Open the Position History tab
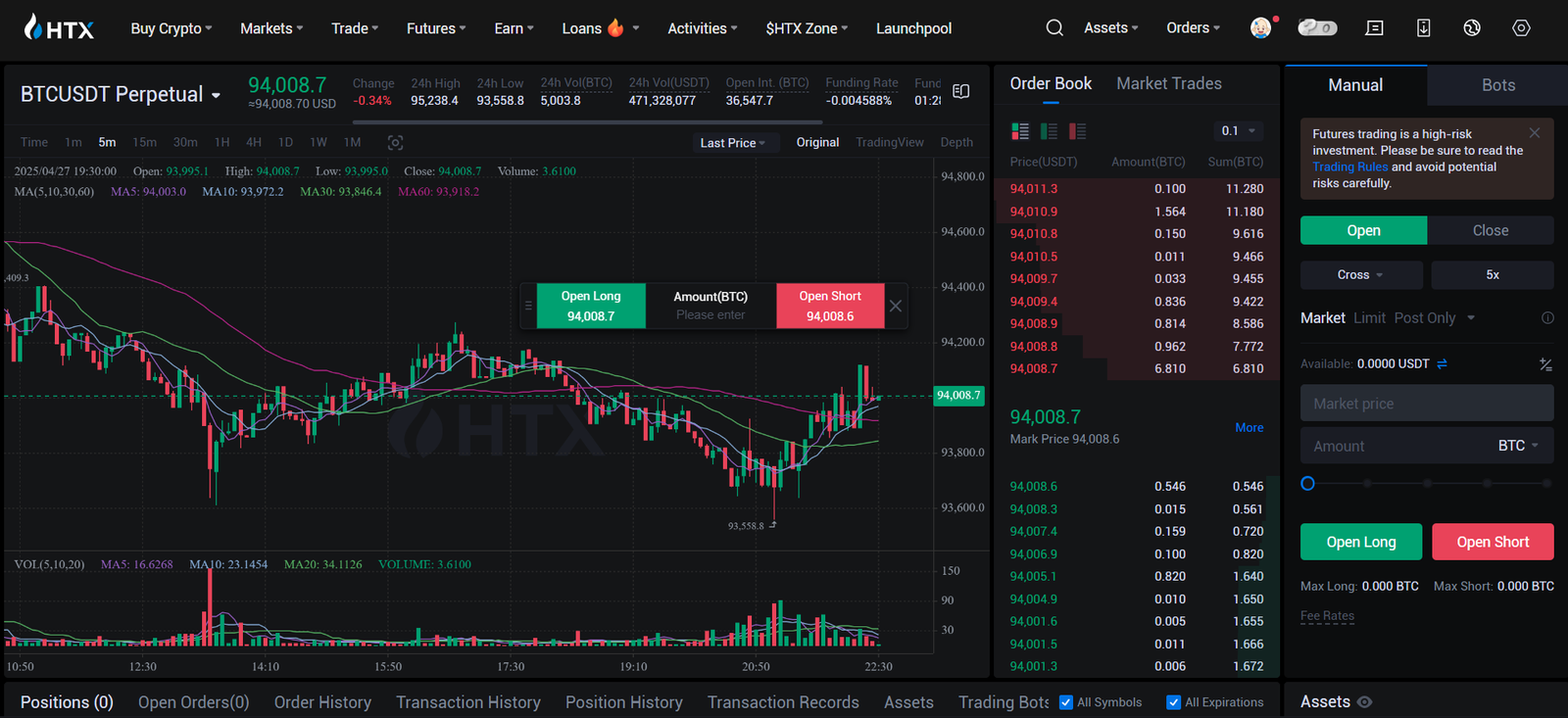This screenshot has height=718, width=1568. point(624,702)
